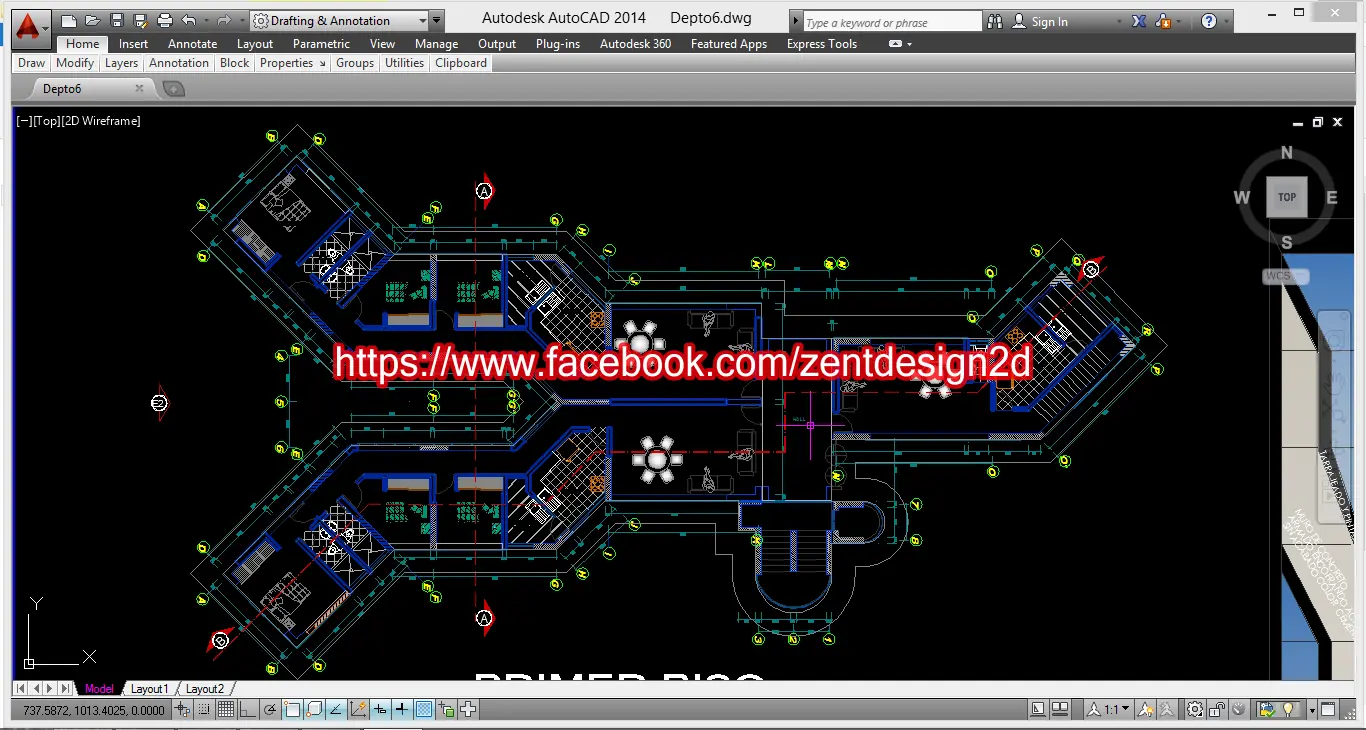
Task: Click the Autodesk Exchange X icon
Action: (1139, 21)
